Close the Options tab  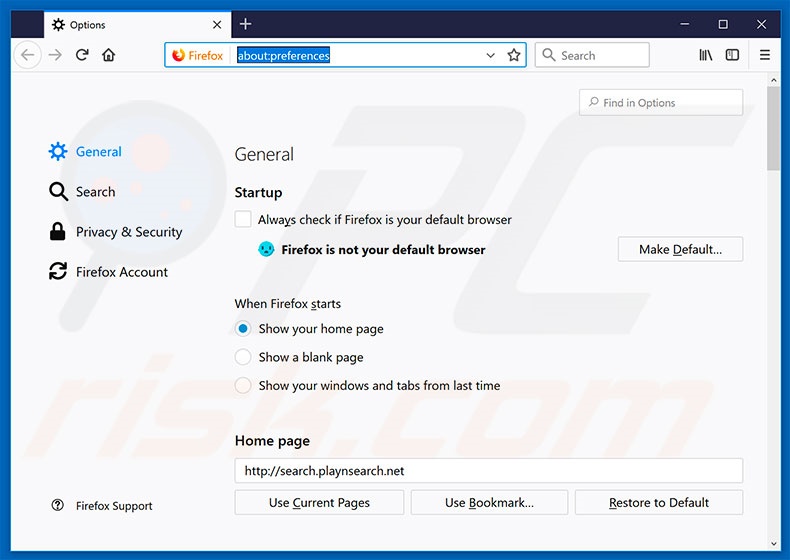(x=217, y=25)
